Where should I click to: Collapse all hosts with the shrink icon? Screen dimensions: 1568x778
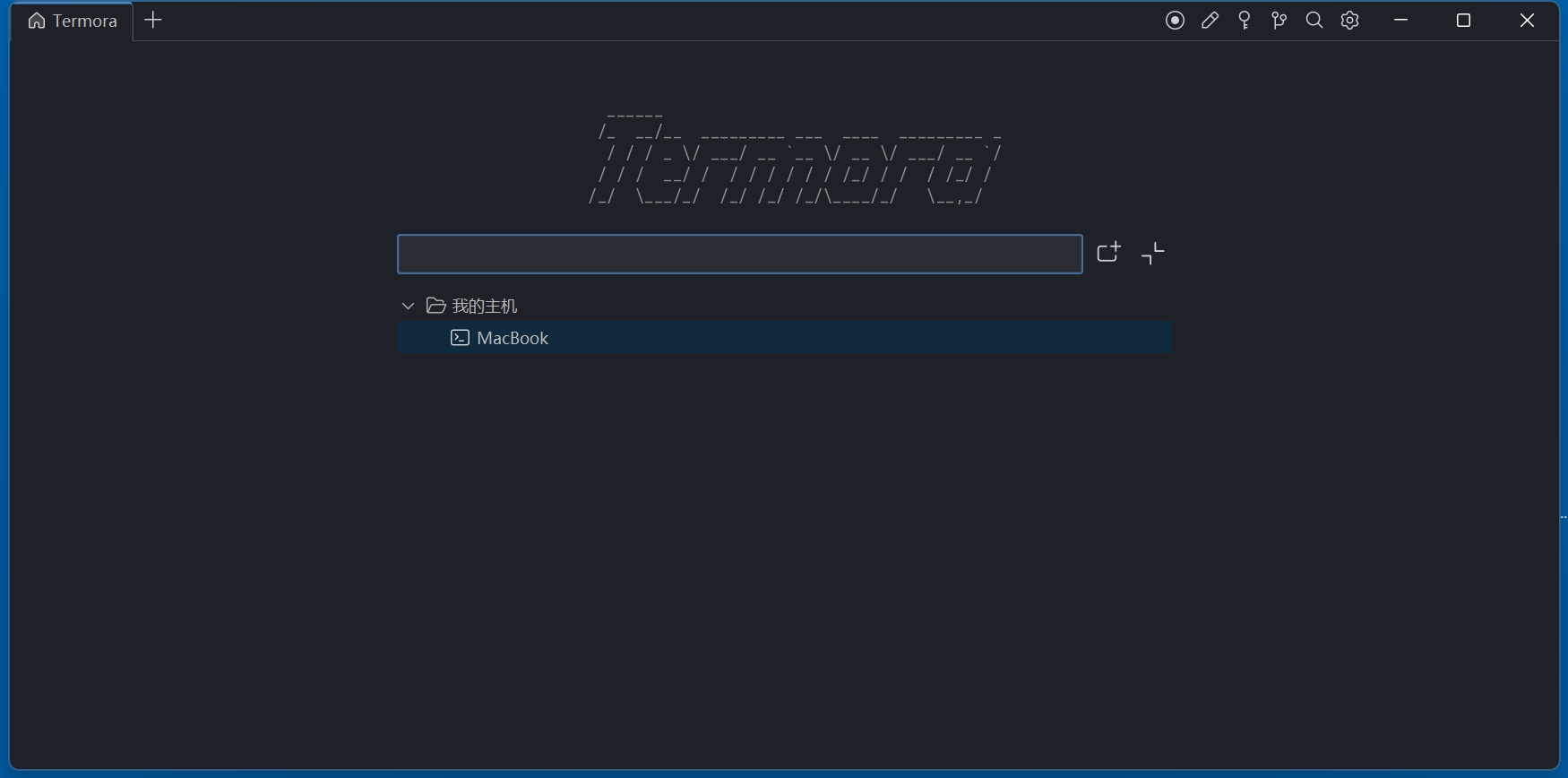pos(1152,254)
